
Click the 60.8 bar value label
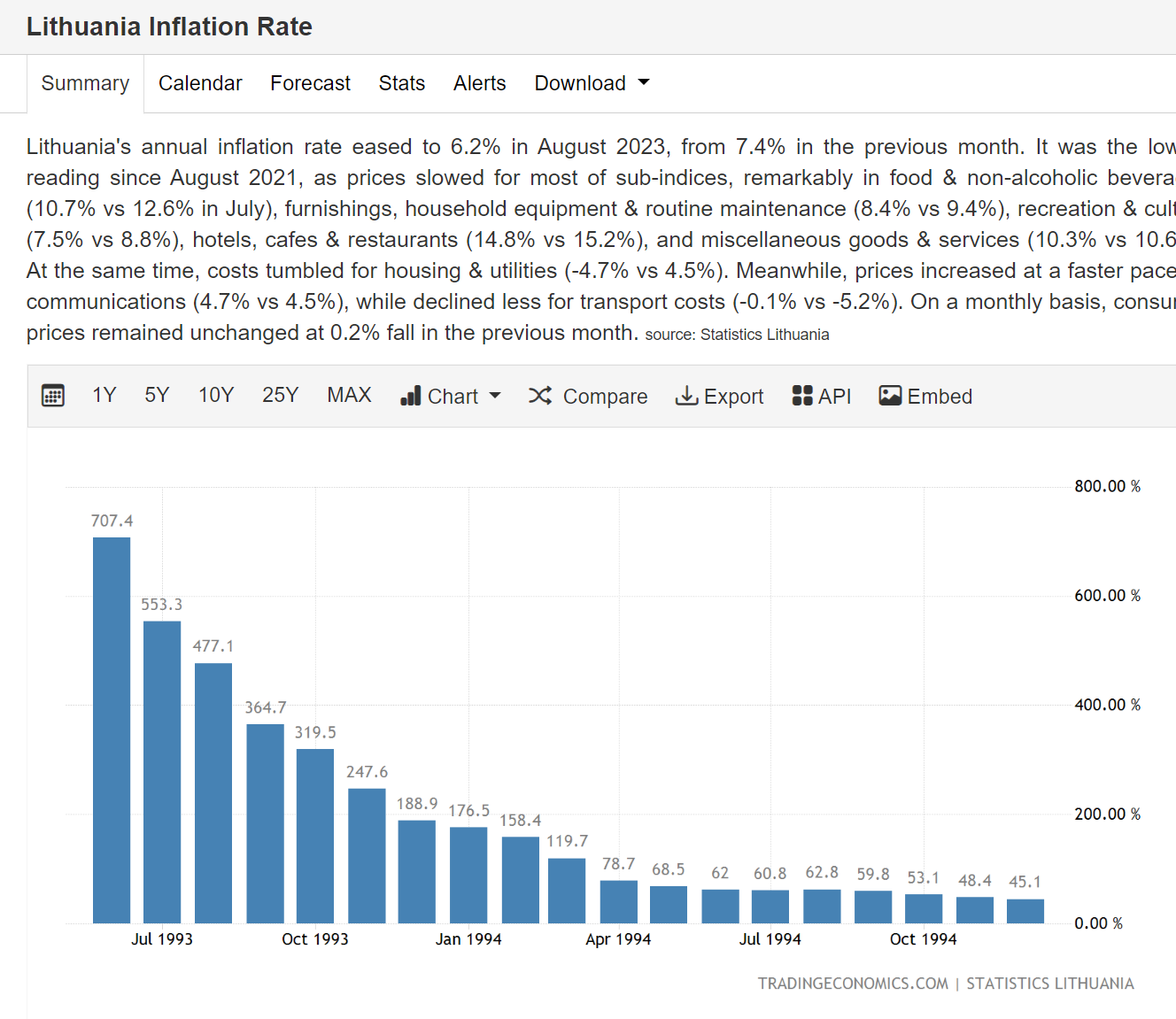pos(770,874)
